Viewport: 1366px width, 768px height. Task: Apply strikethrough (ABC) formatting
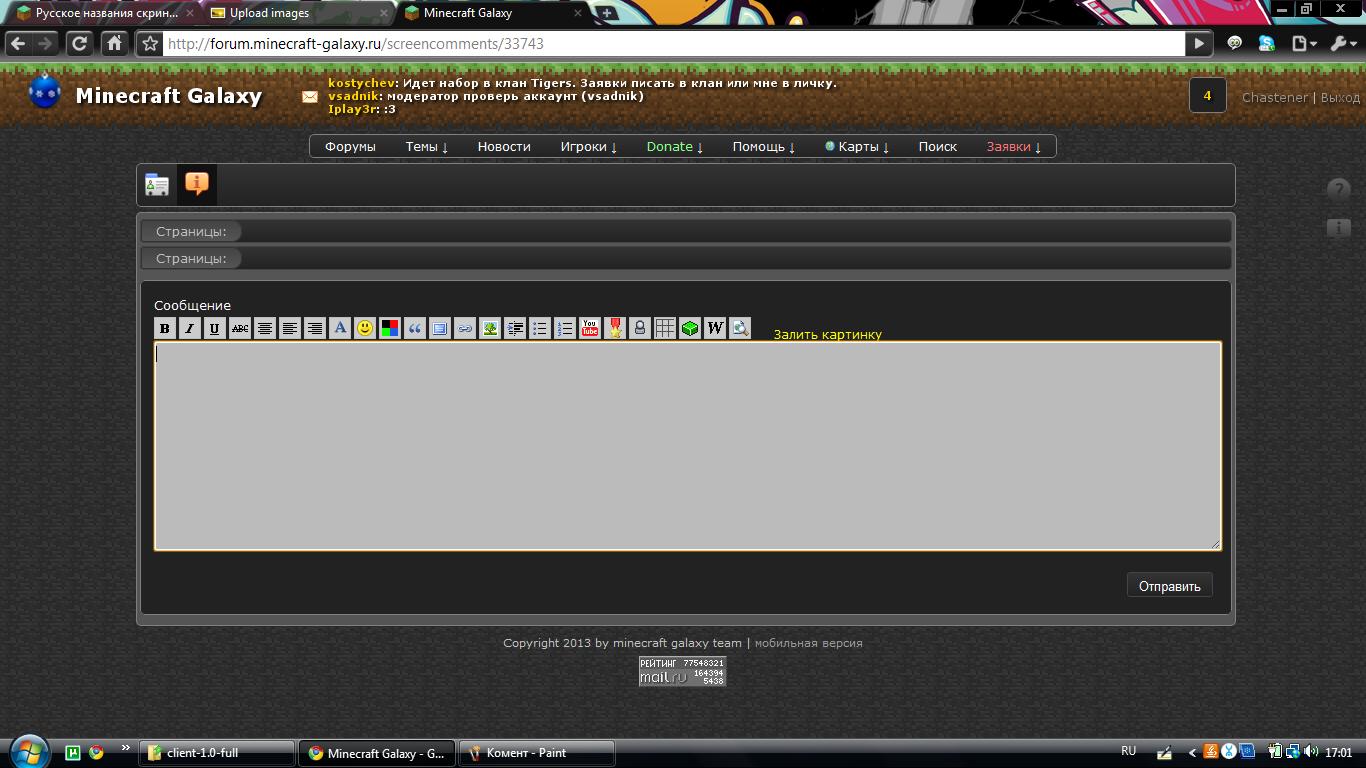[x=240, y=328]
